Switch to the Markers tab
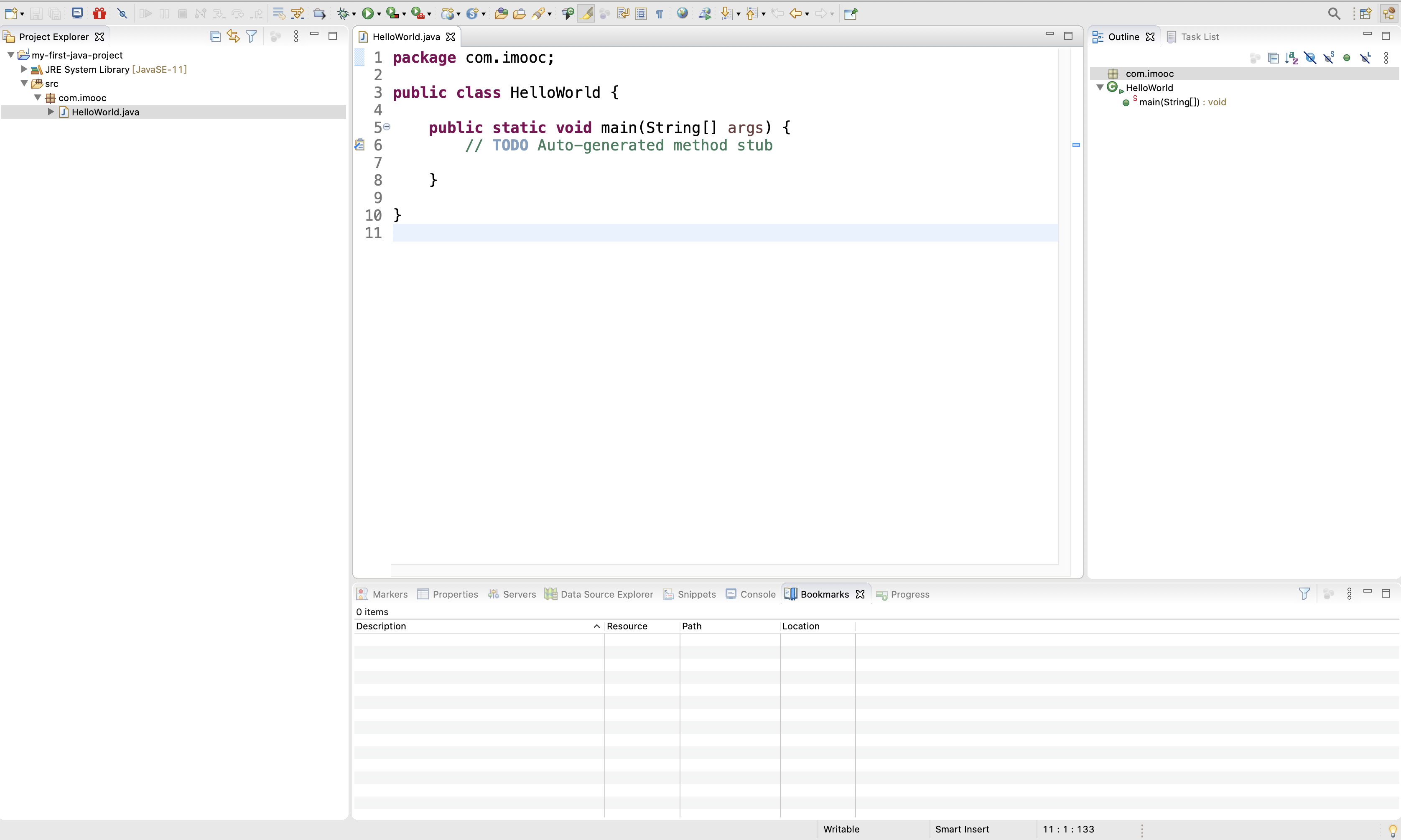 pos(382,594)
